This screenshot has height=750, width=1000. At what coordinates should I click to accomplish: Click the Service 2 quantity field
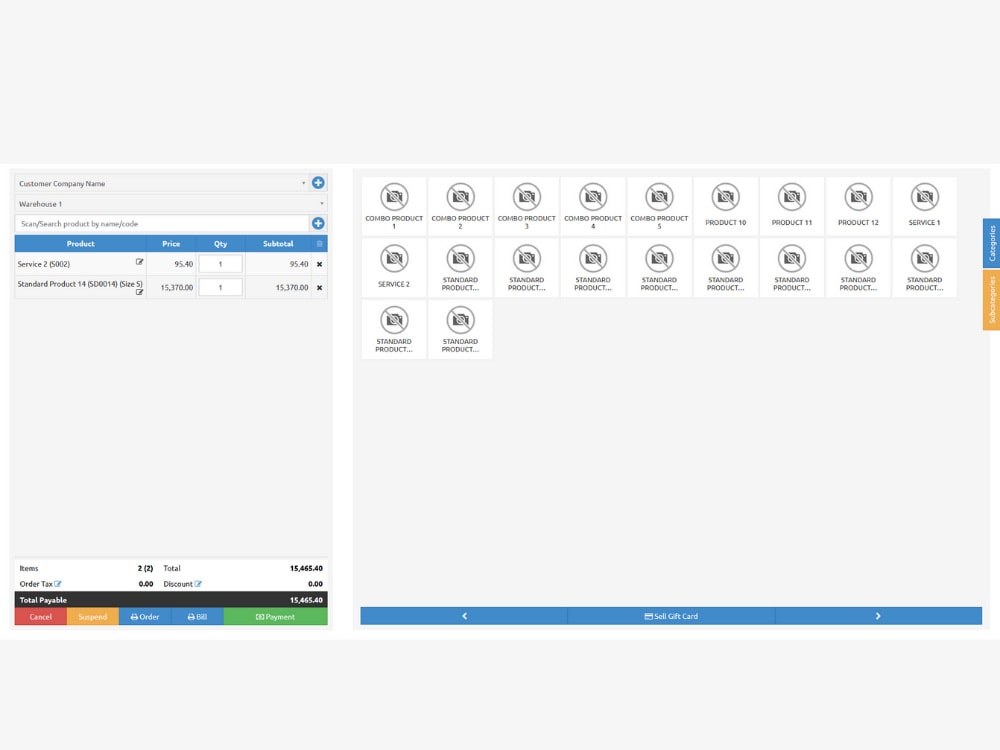pyautogui.click(x=221, y=264)
